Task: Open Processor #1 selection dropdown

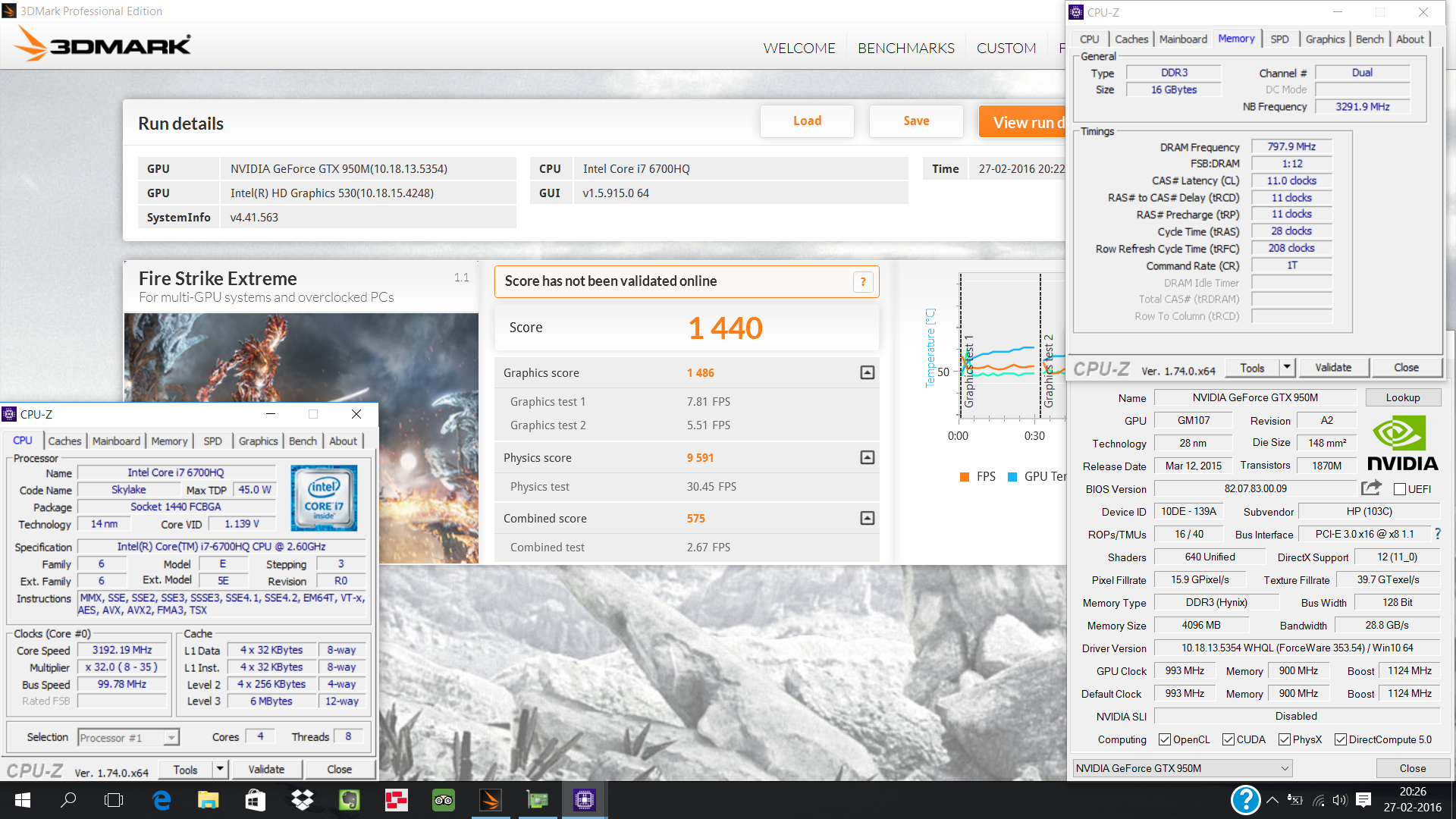Action: [x=129, y=738]
